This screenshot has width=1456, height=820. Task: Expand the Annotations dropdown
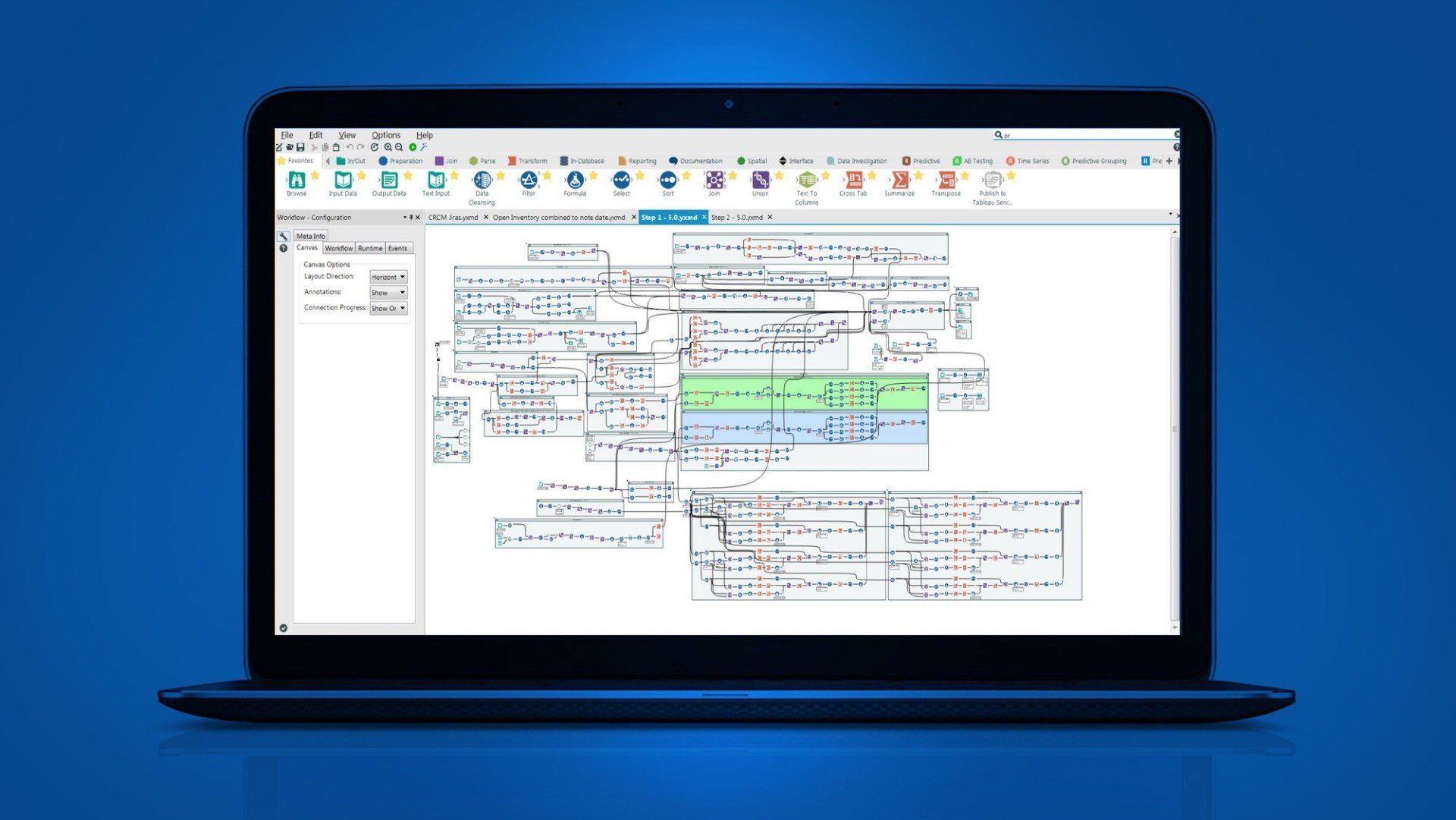(388, 293)
